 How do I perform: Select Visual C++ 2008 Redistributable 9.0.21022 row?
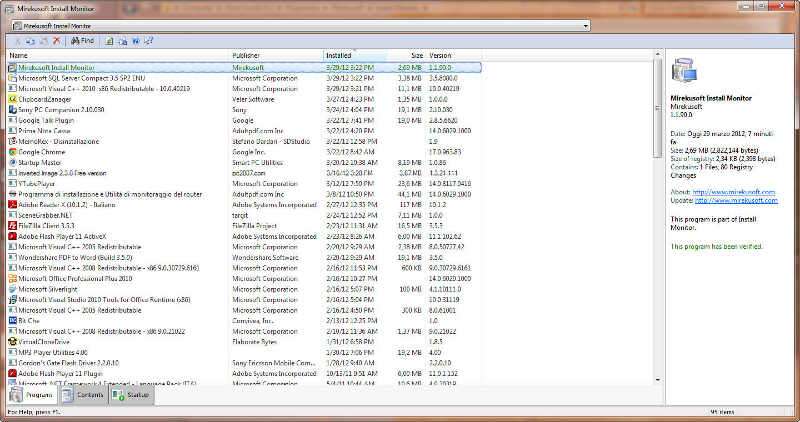(244, 331)
